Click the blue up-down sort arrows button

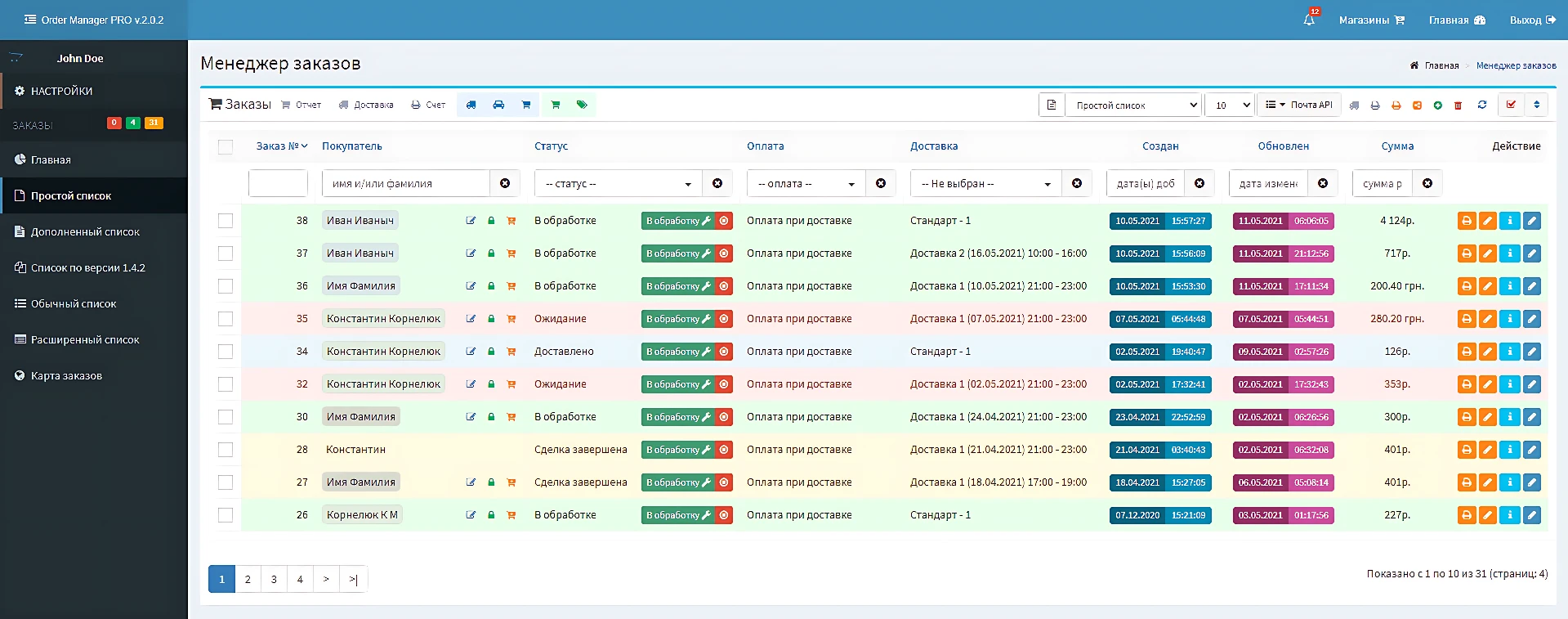pyautogui.click(x=1536, y=105)
